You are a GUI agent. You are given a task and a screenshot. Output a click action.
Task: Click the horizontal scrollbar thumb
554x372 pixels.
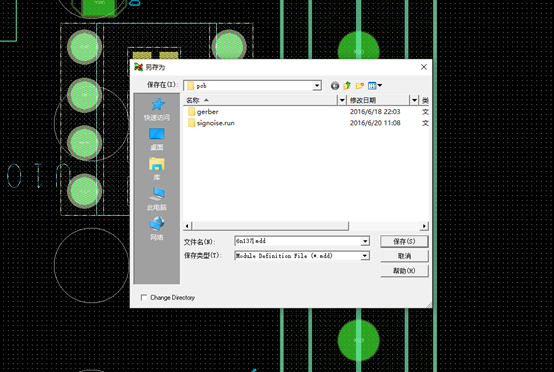coord(270,226)
